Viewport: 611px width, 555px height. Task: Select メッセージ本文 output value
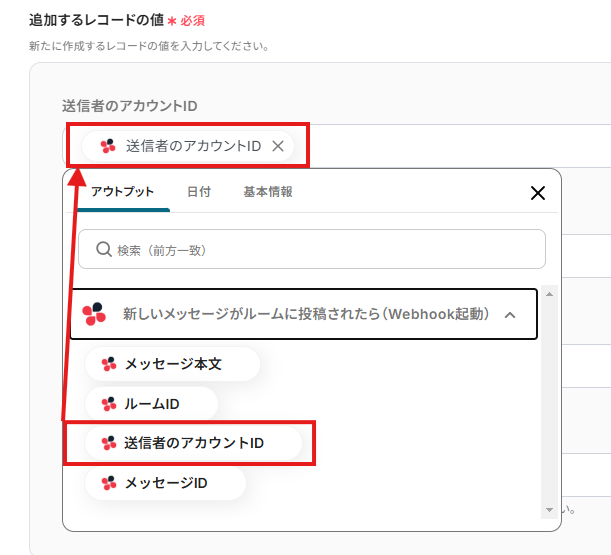coord(173,364)
